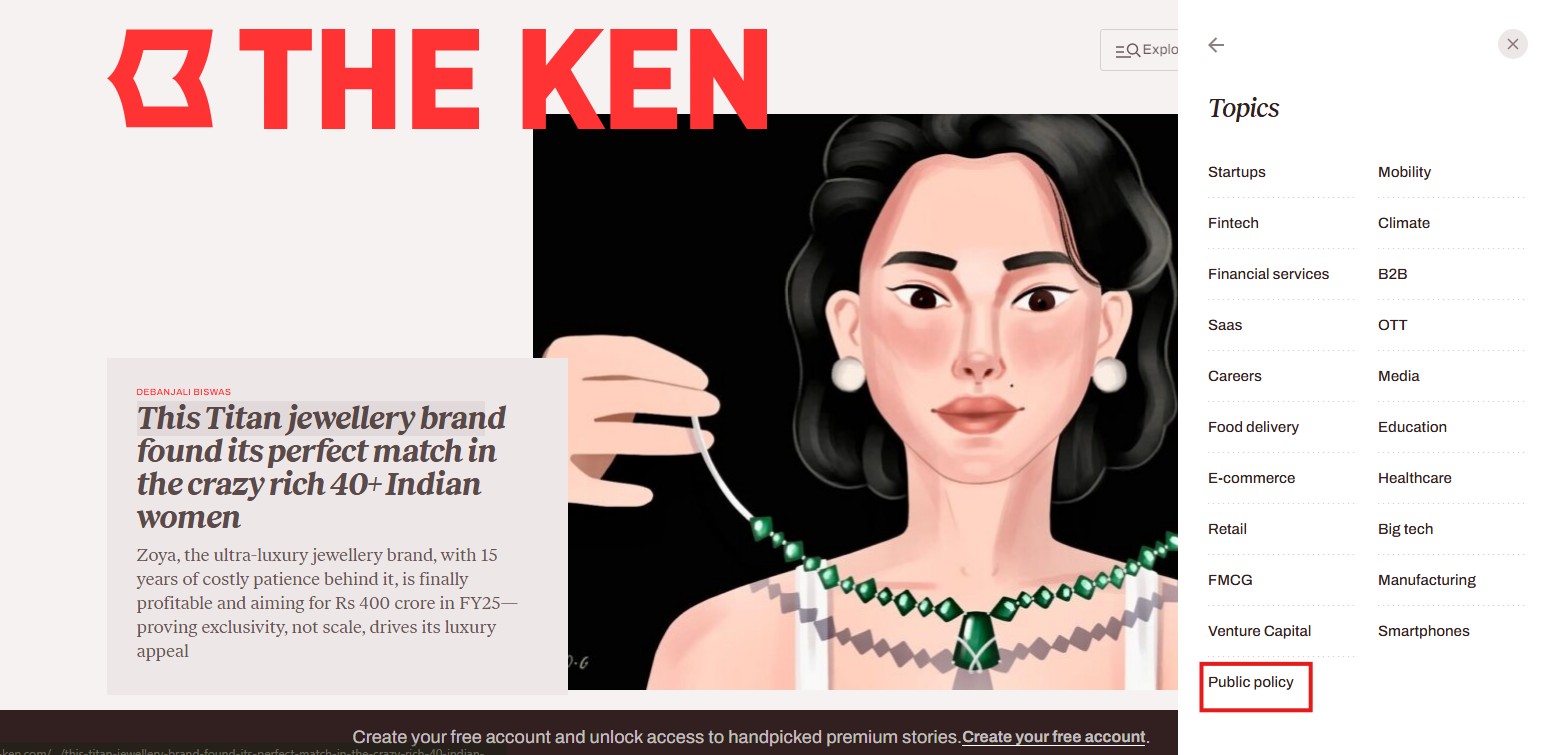Open the Explore search button
1551x755 pixels.
1139,50
